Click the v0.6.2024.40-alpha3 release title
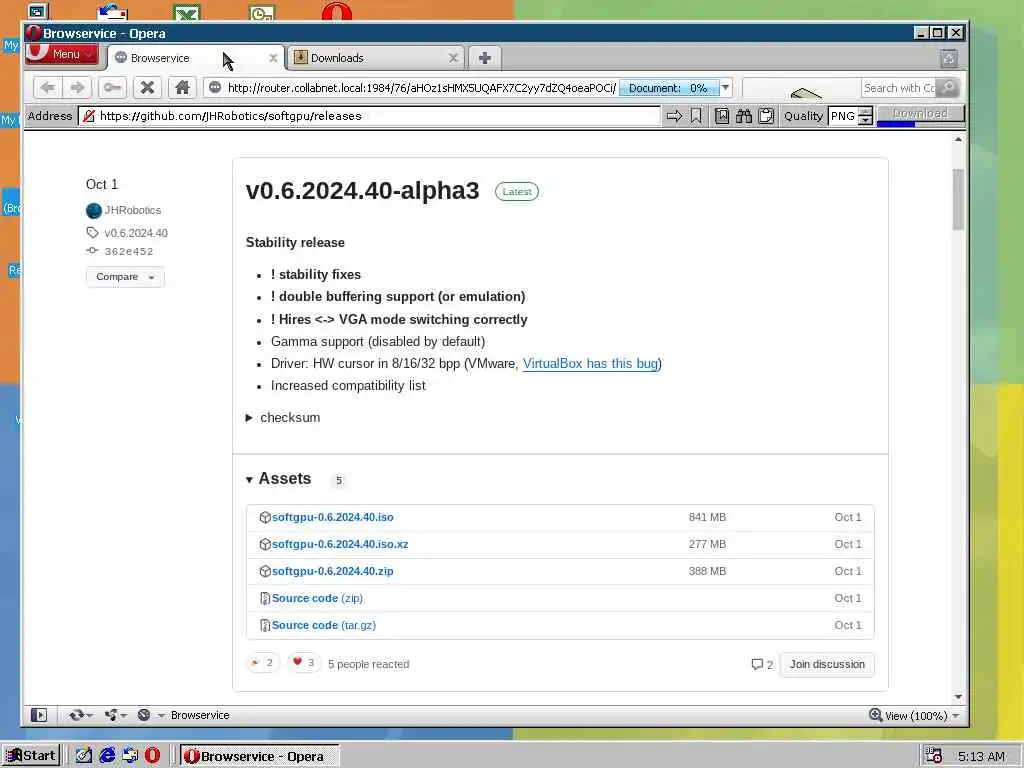This screenshot has width=1024, height=768. (362, 191)
